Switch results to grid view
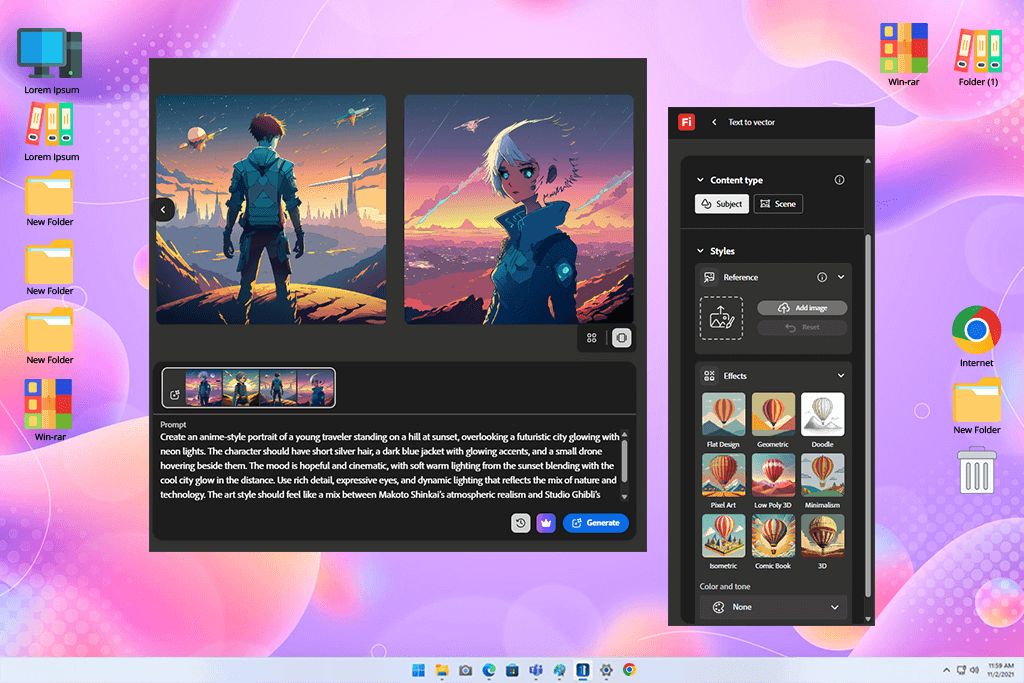Viewport: 1024px width, 683px height. pos(592,338)
